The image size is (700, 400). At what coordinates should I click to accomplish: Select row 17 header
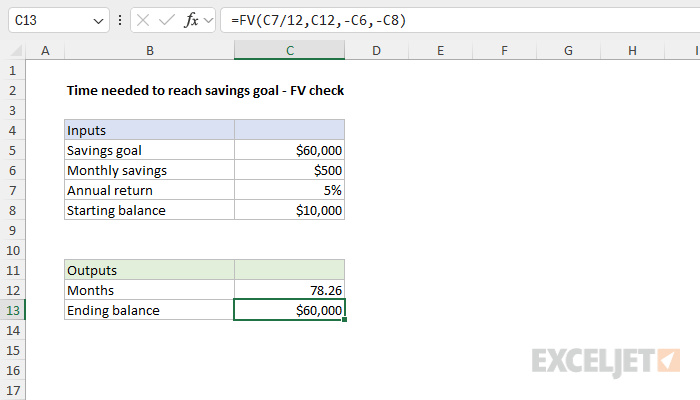coord(12,390)
